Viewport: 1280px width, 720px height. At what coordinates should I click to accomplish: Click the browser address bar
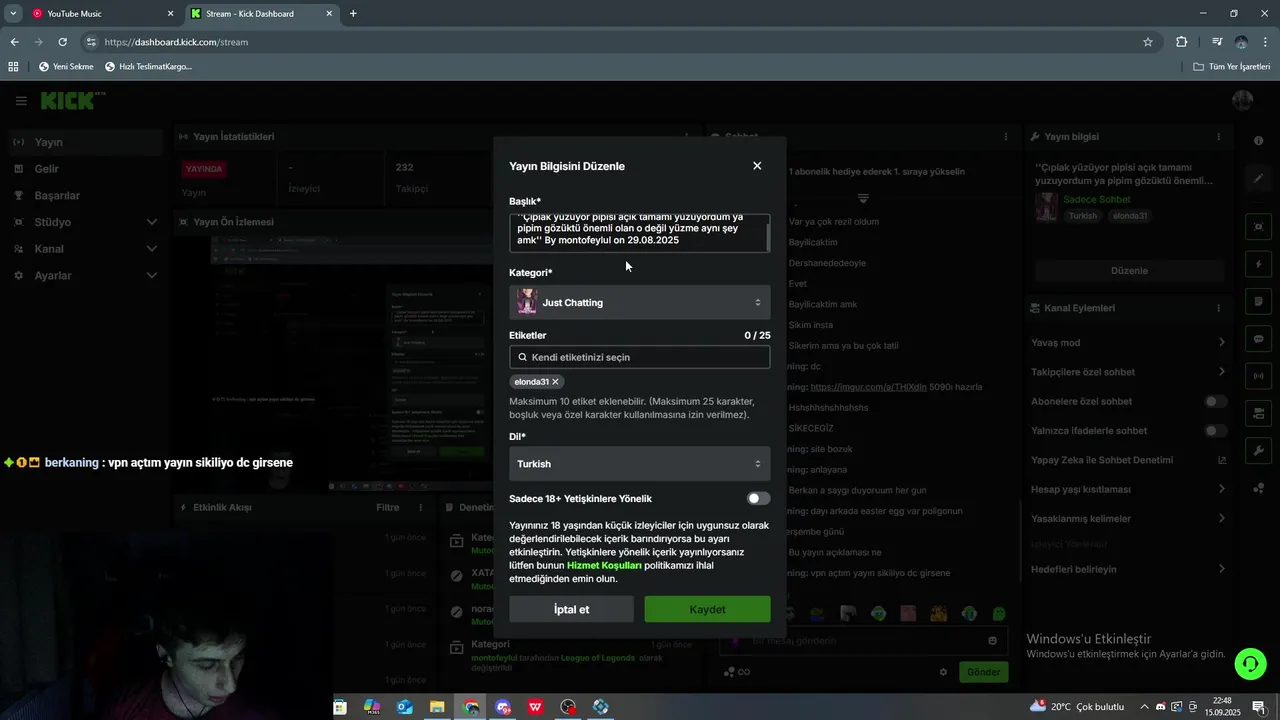point(610,42)
